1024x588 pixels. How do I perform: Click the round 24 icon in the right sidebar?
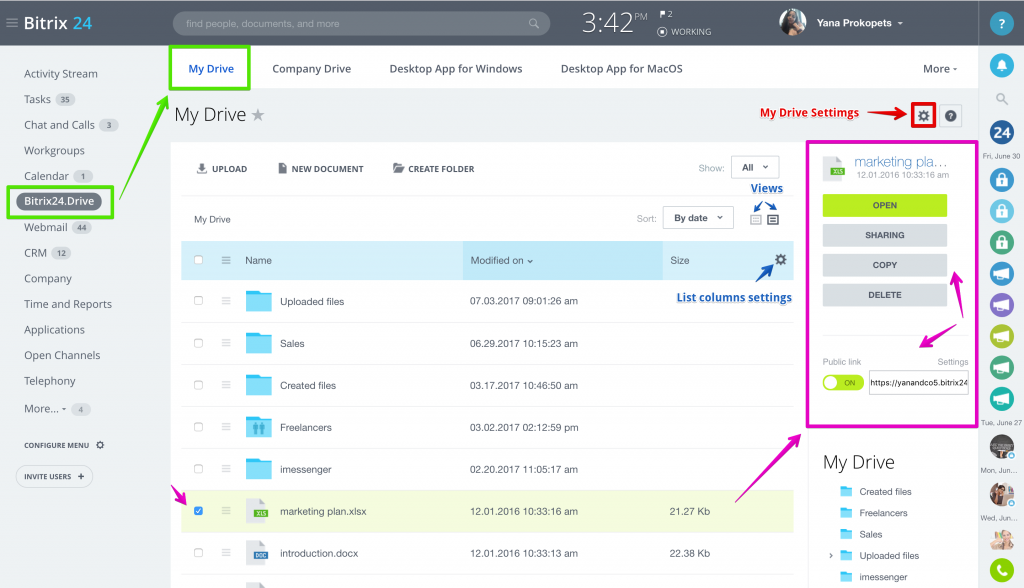1001,133
